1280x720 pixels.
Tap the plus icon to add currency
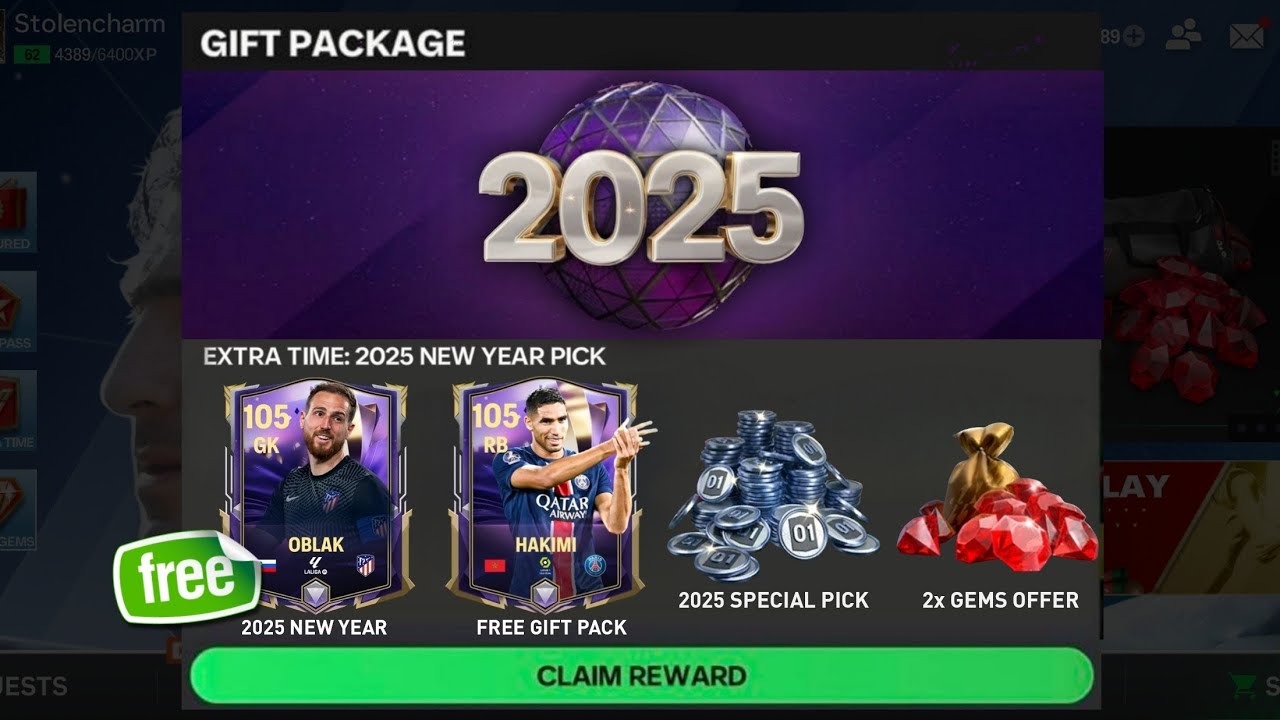click(1133, 37)
